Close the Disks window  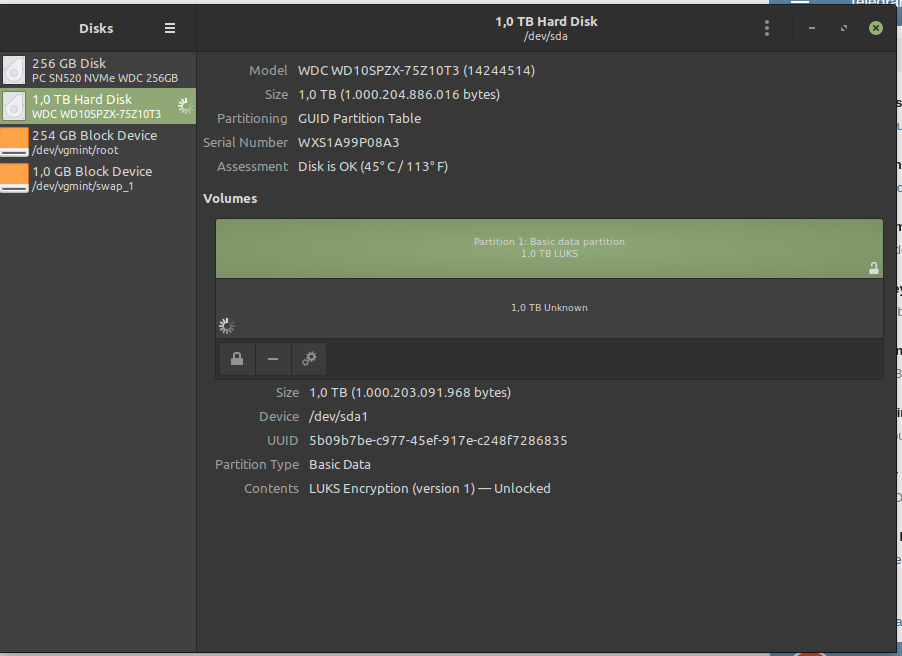click(x=876, y=28)
